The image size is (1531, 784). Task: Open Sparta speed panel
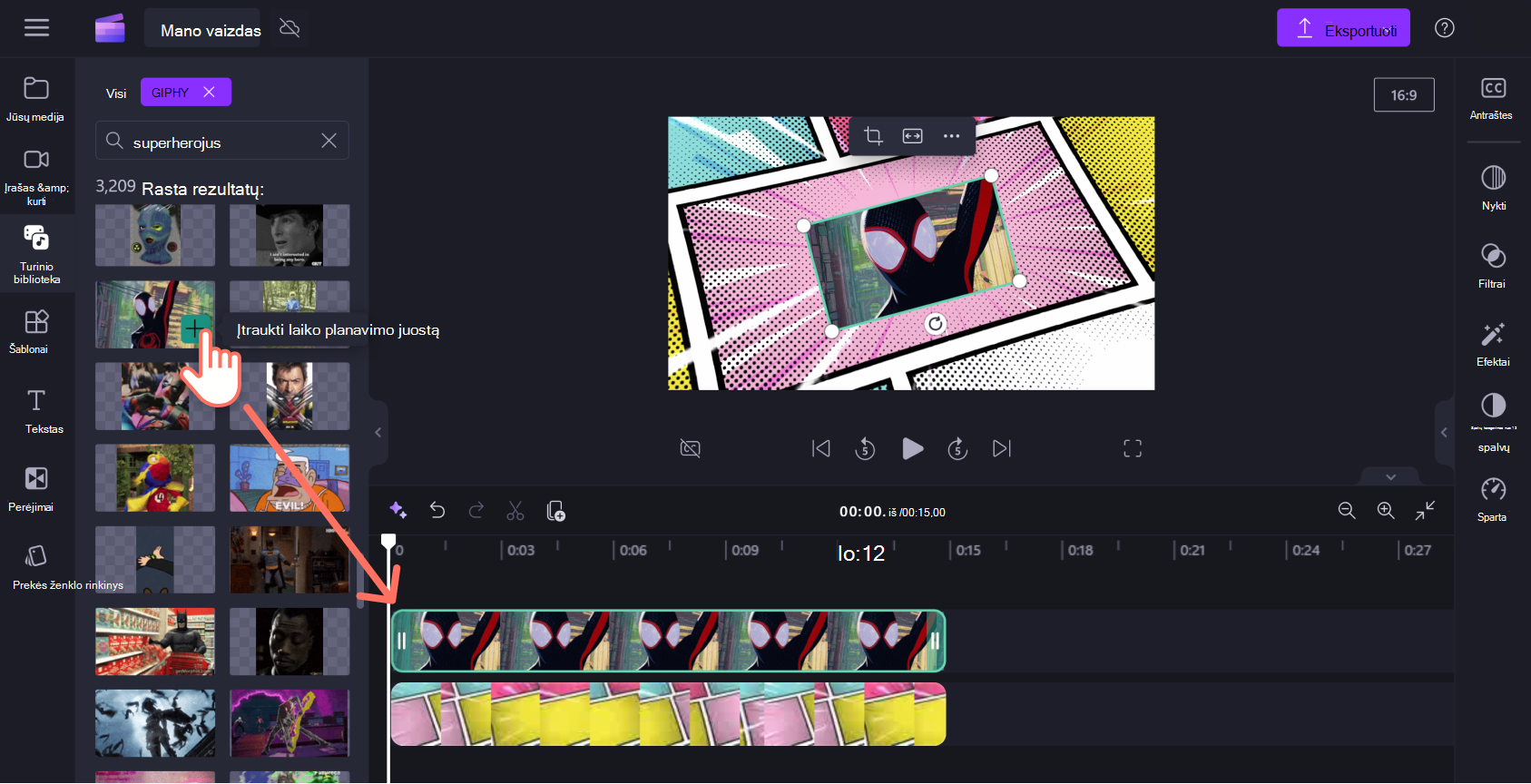coord(1493,499)
